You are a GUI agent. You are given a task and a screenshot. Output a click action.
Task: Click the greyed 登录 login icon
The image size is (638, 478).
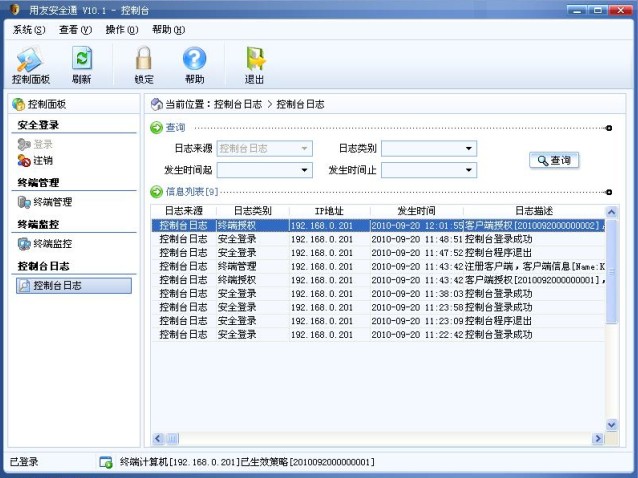pyautogui.click(x=24, y=144)
